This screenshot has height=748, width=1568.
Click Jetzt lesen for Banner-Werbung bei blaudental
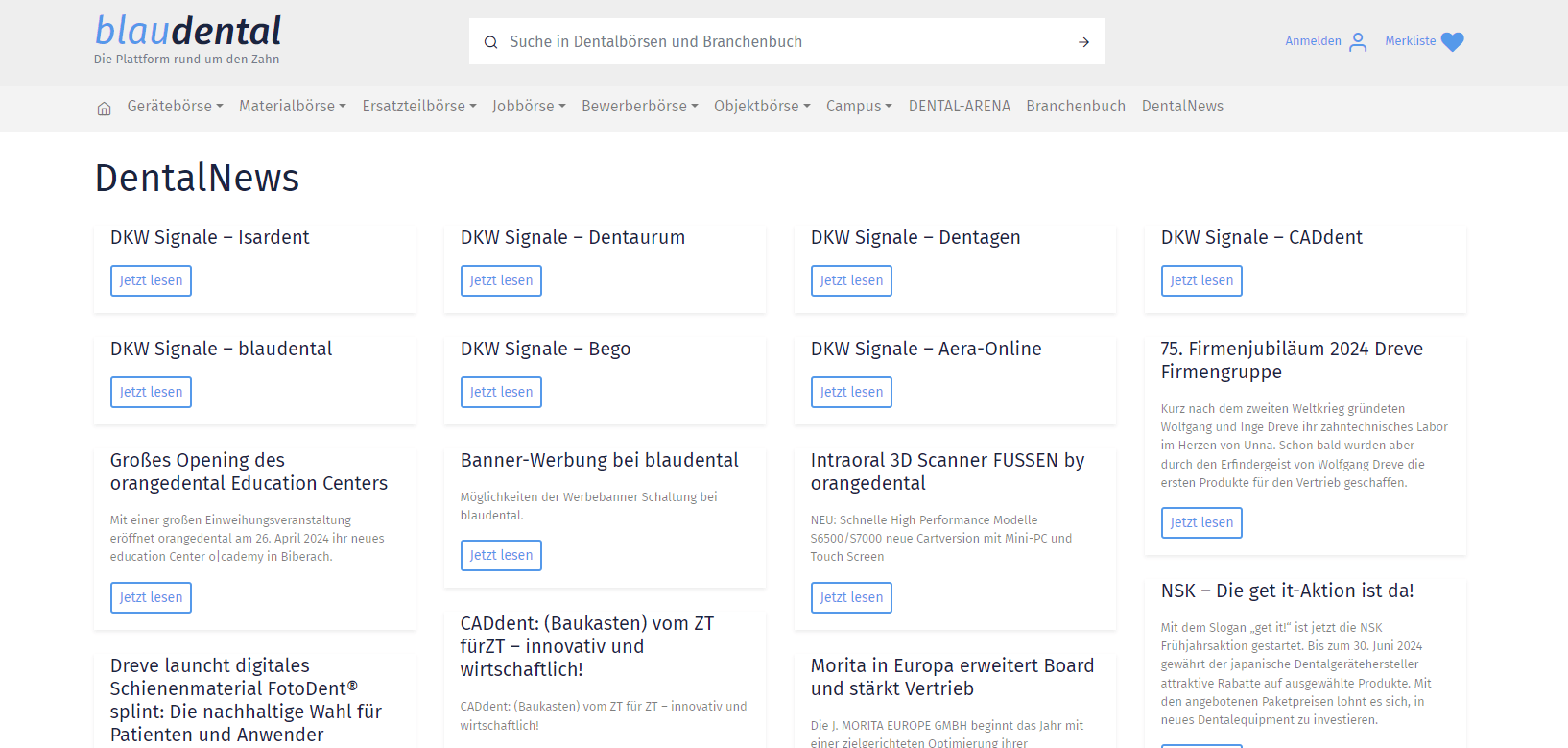(x=501, y=555)
